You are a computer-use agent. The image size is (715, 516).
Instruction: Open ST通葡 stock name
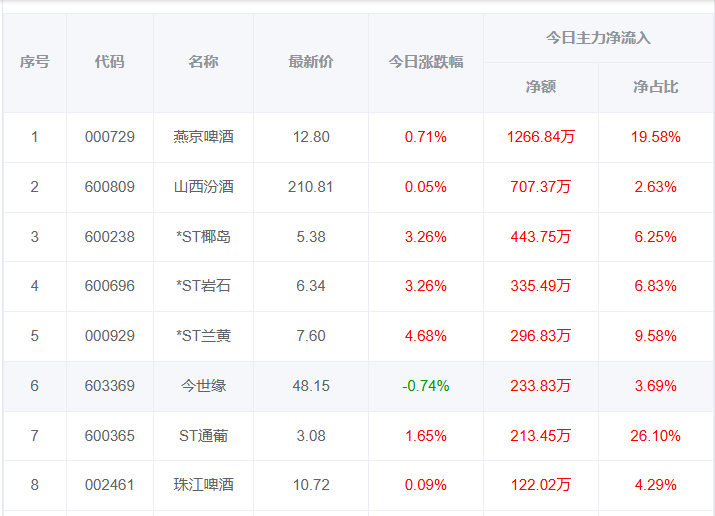(203, 436)
